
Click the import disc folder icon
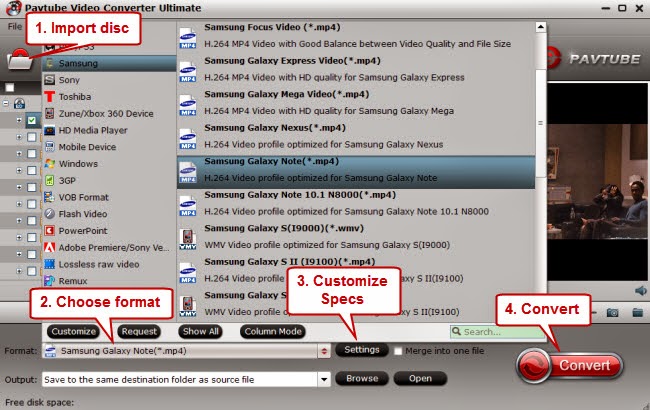point(20,59)
